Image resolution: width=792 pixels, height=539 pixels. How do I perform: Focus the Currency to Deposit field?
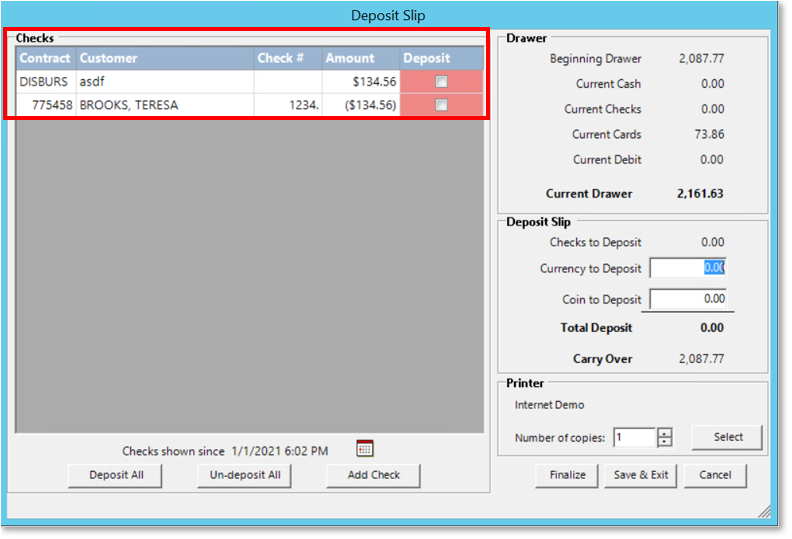[687, 268]
